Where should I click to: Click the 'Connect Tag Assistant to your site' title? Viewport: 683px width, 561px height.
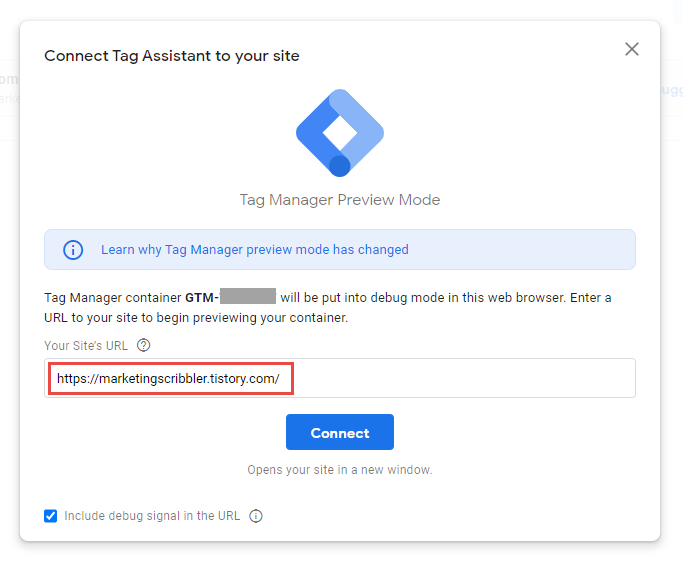tap(172, 56)
